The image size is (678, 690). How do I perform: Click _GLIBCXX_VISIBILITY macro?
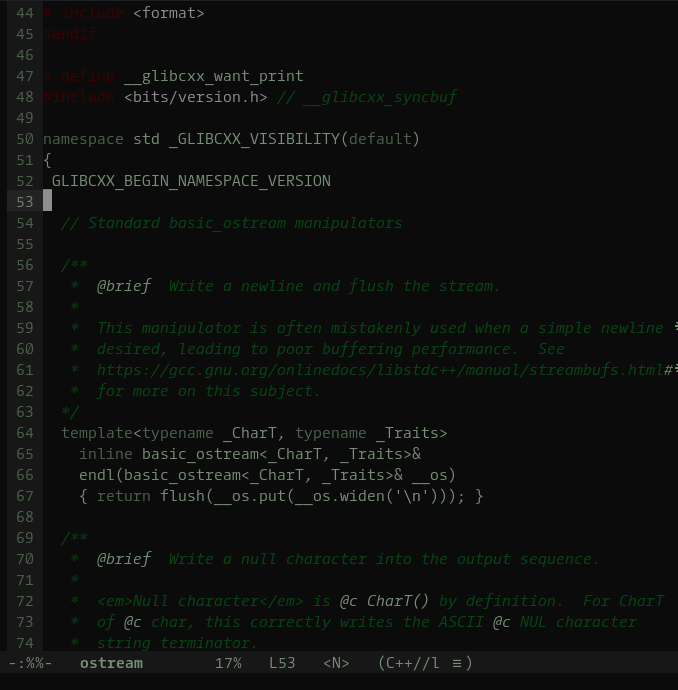point(254,139)
